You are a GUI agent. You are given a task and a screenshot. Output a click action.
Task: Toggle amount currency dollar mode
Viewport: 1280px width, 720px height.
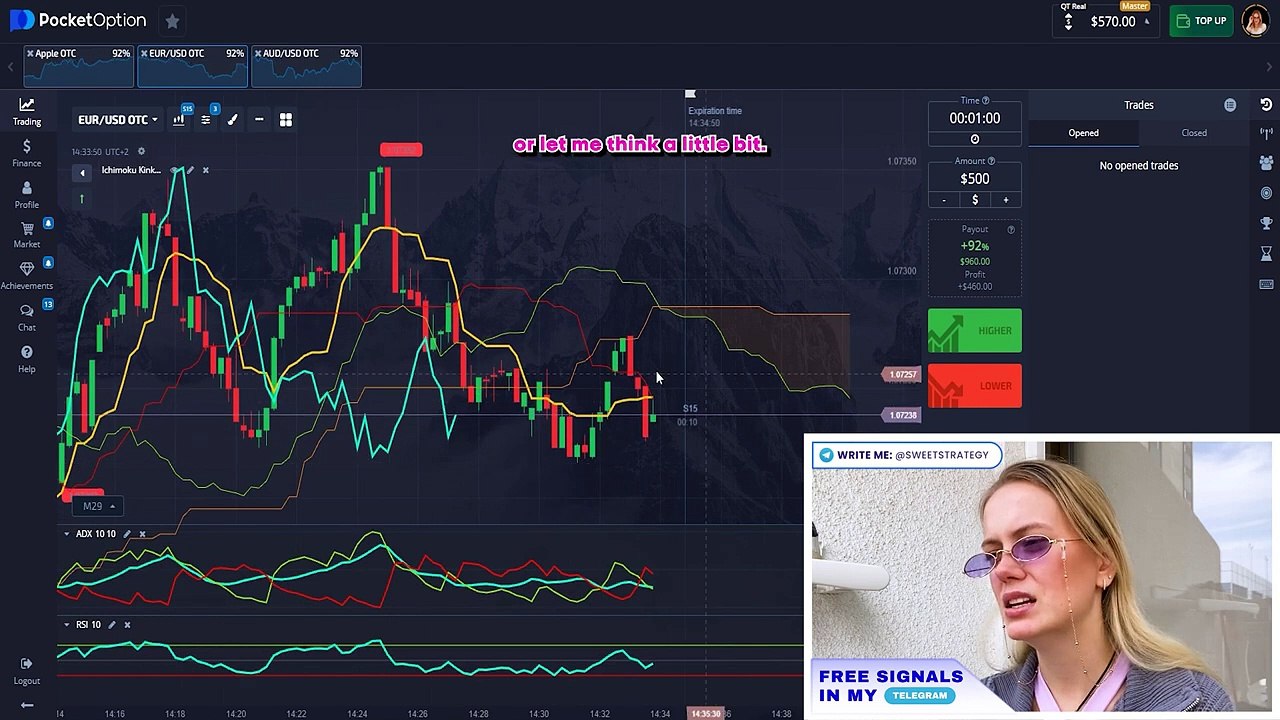point(975,200)
